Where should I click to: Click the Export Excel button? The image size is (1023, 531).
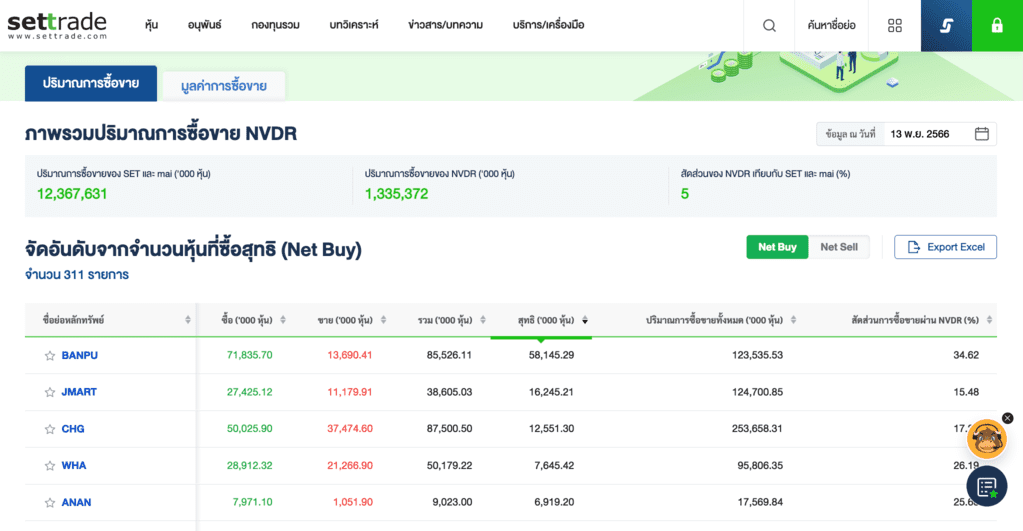[x=945, y=247]
